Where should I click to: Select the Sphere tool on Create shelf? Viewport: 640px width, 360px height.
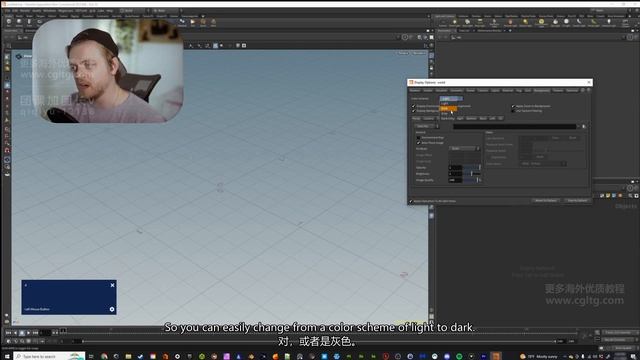pos(19,22)
